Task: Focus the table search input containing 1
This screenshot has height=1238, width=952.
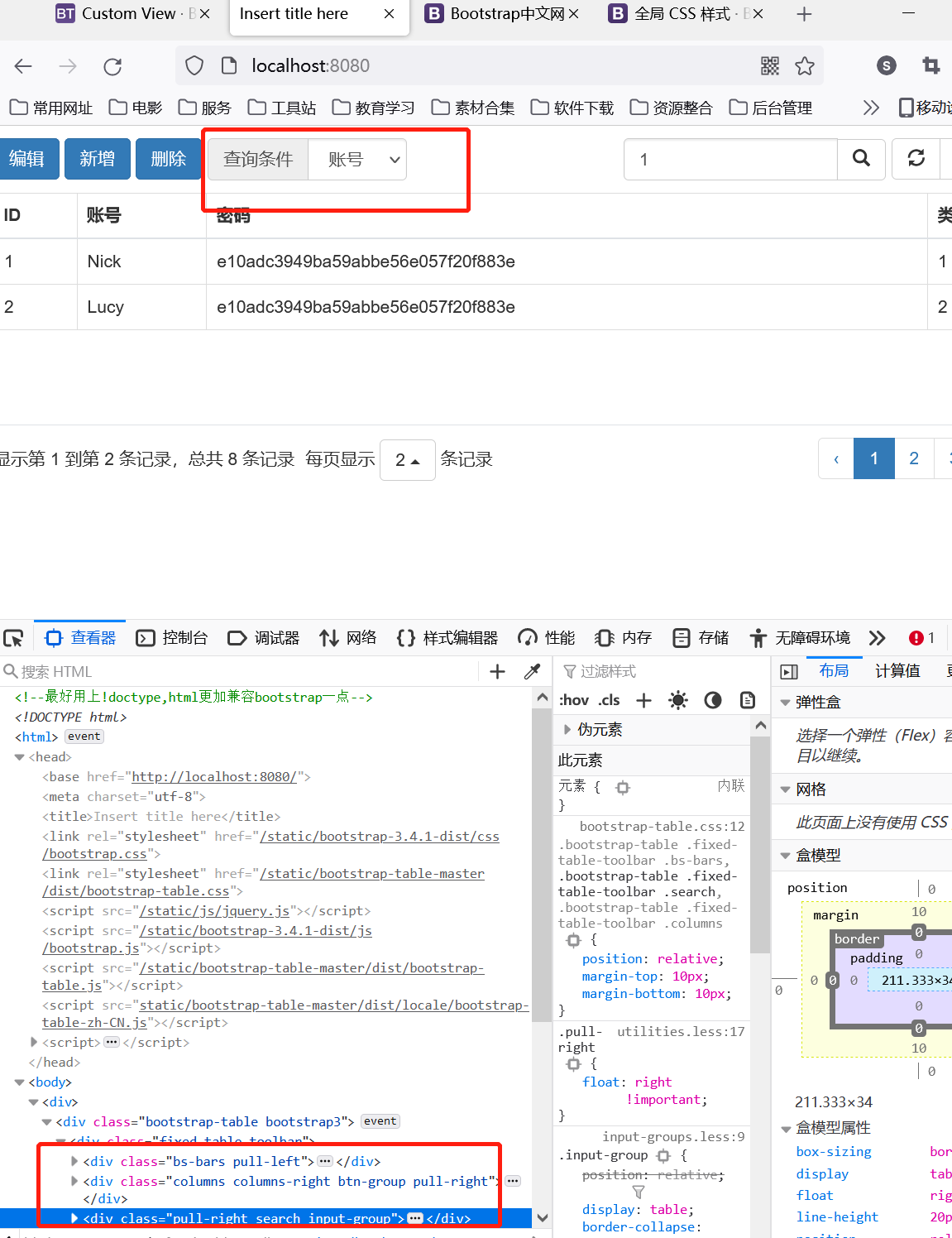Action: click(731, 159)
